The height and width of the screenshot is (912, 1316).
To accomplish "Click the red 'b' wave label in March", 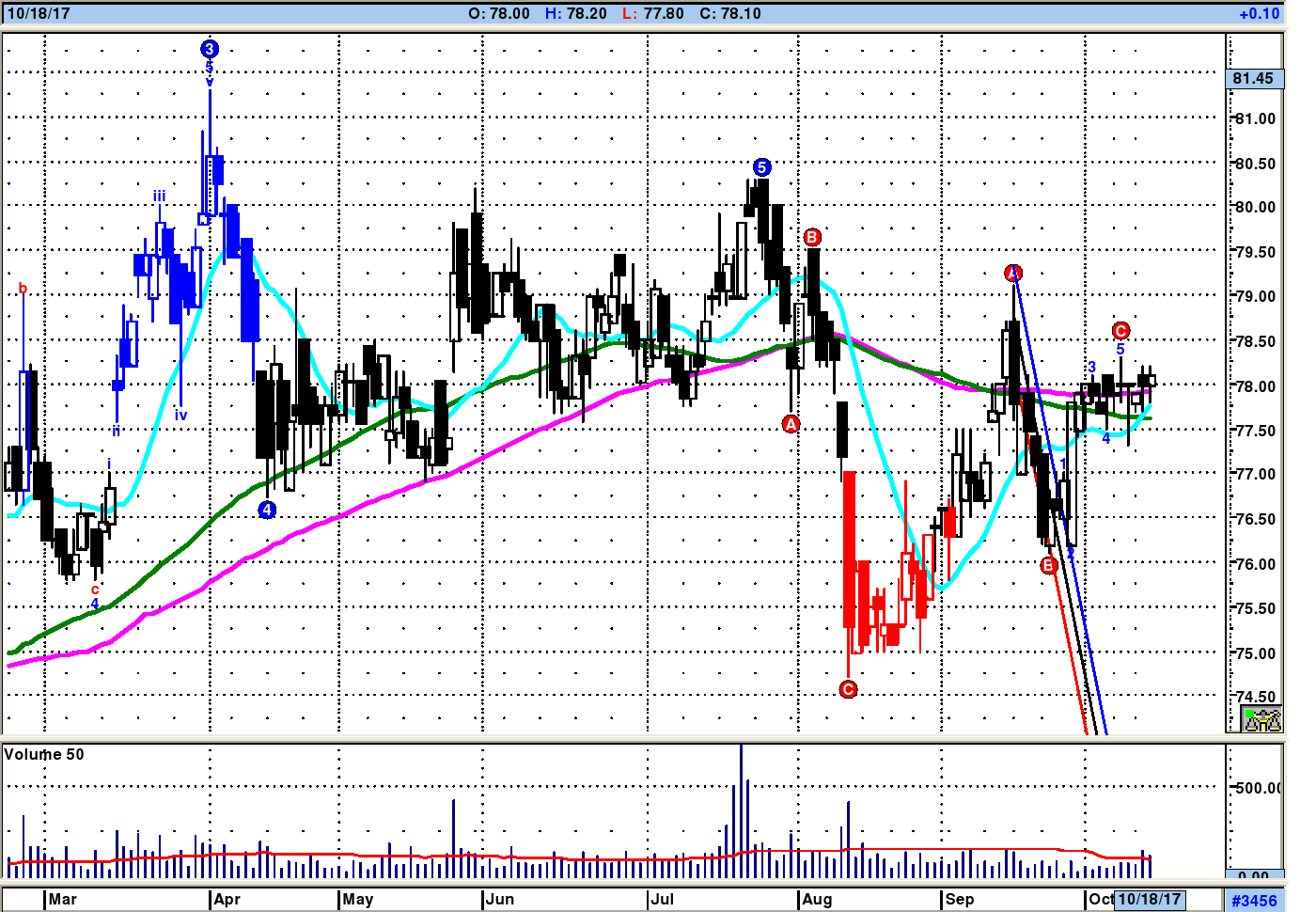I will click(x=23, y=289).
